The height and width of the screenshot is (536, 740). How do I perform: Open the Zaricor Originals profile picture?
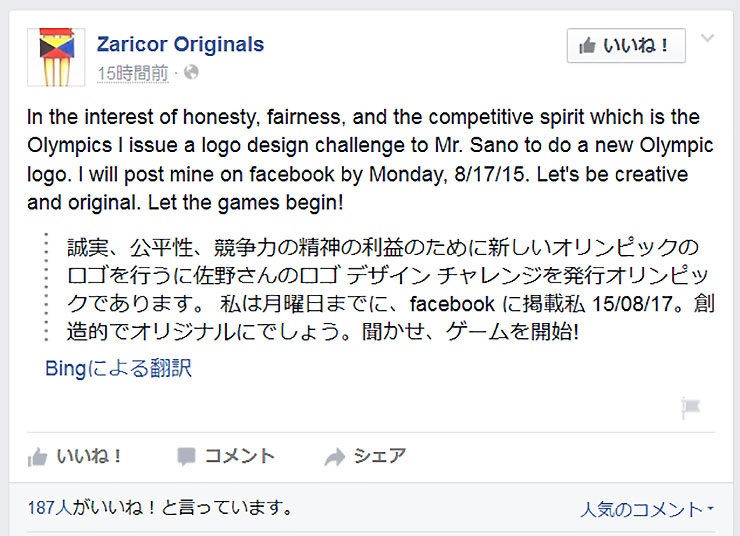(x=56, y=57)
